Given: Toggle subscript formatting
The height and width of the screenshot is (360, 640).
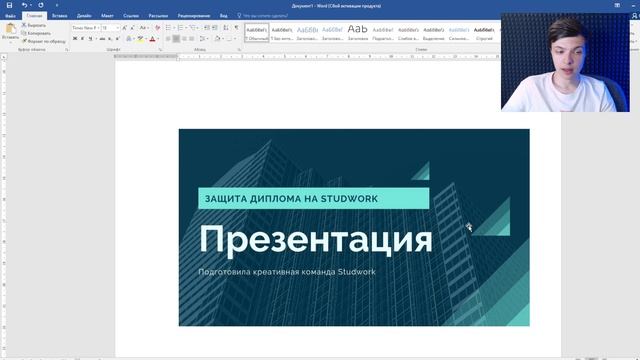Looking at the screenshot, I should tap(110, 39).
